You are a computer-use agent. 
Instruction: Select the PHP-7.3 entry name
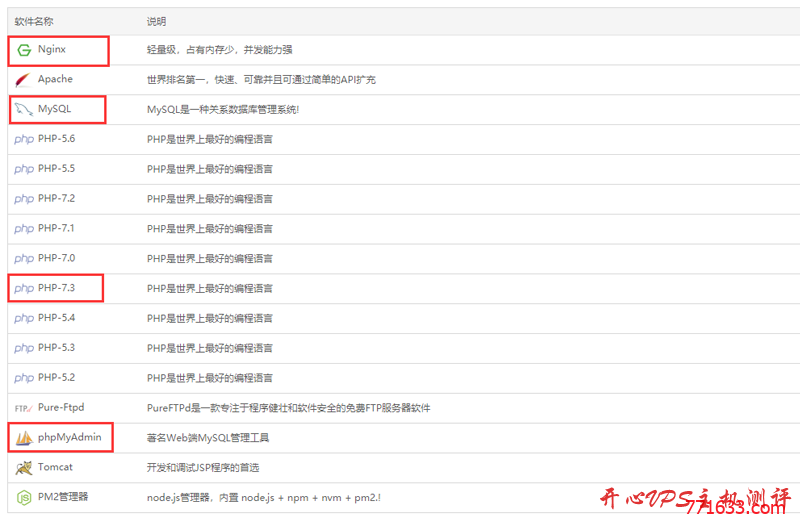pos(57,288)
